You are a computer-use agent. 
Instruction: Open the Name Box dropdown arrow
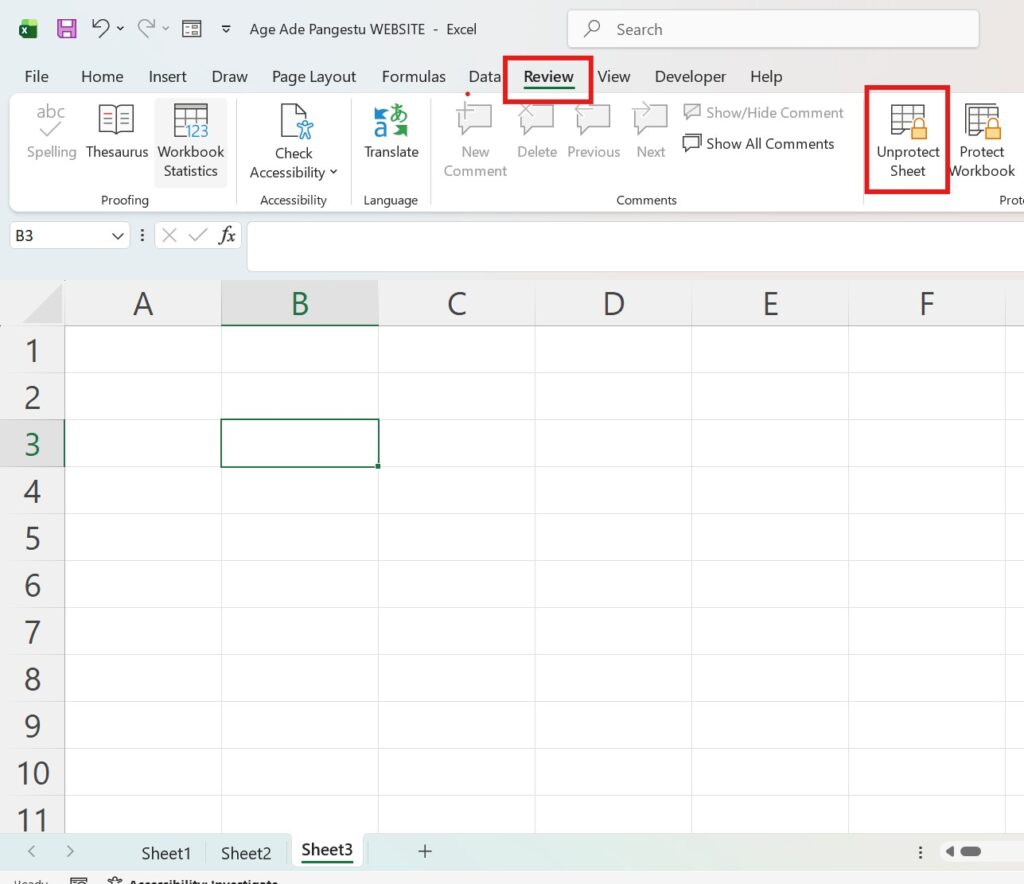118,236
